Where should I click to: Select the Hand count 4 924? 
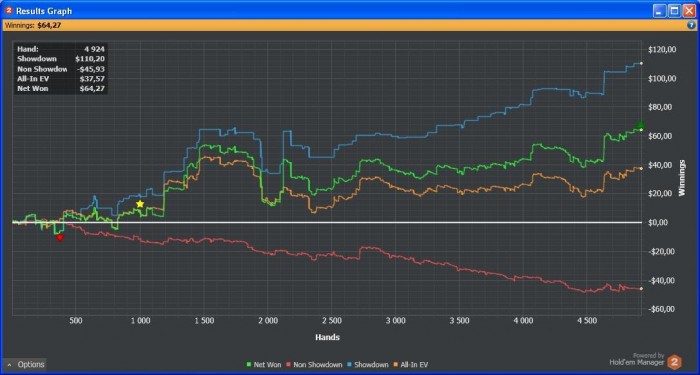coord(94,49)
